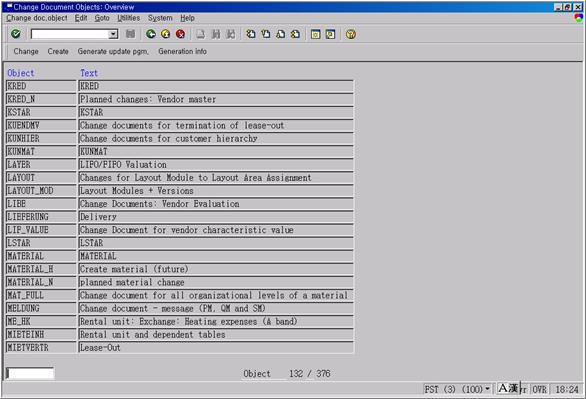Select the MATERIAL object row

coord(180,256)
